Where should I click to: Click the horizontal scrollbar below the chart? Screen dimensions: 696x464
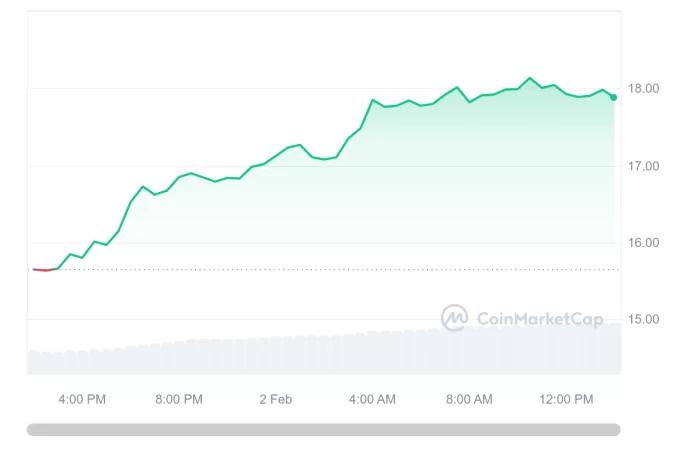[323, 430]
